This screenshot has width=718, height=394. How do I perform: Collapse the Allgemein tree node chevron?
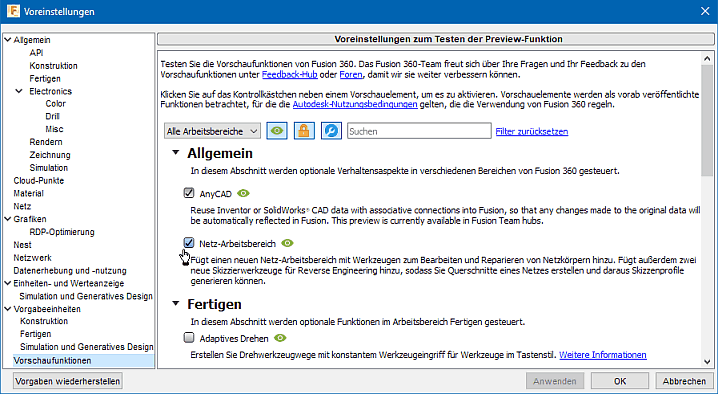8,40
